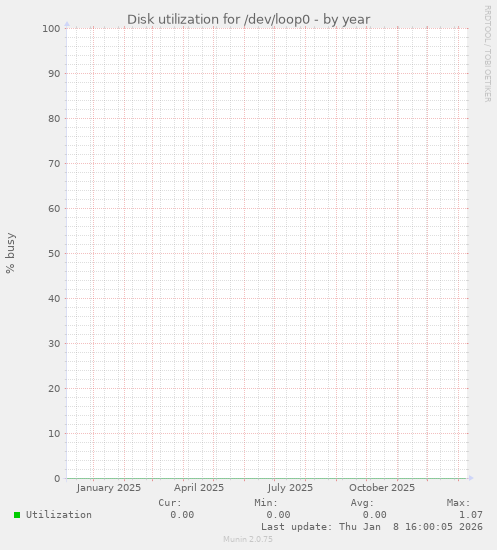
Task: Click the 0 y-axis tick label
Action: 57,478
